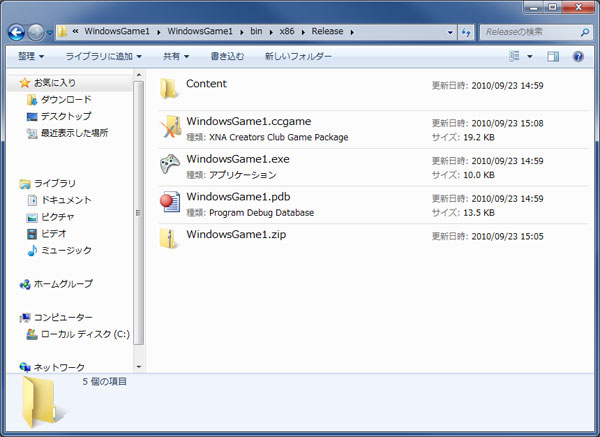Click sidebar scrollbar down arrow
Viewport: 600px width, 437px height.
pyautogui.click(x=139, y=367)
